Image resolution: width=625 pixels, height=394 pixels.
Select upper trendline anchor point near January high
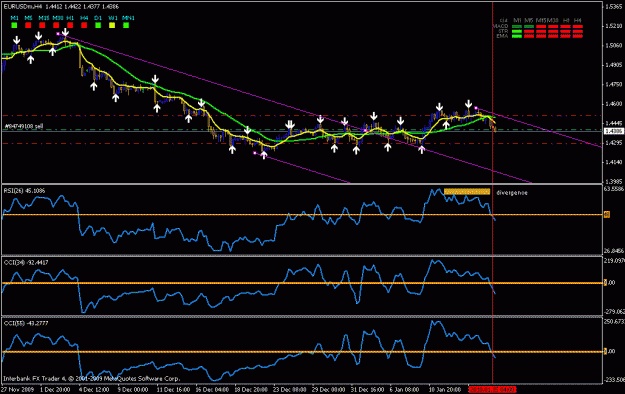coord(476,108)
